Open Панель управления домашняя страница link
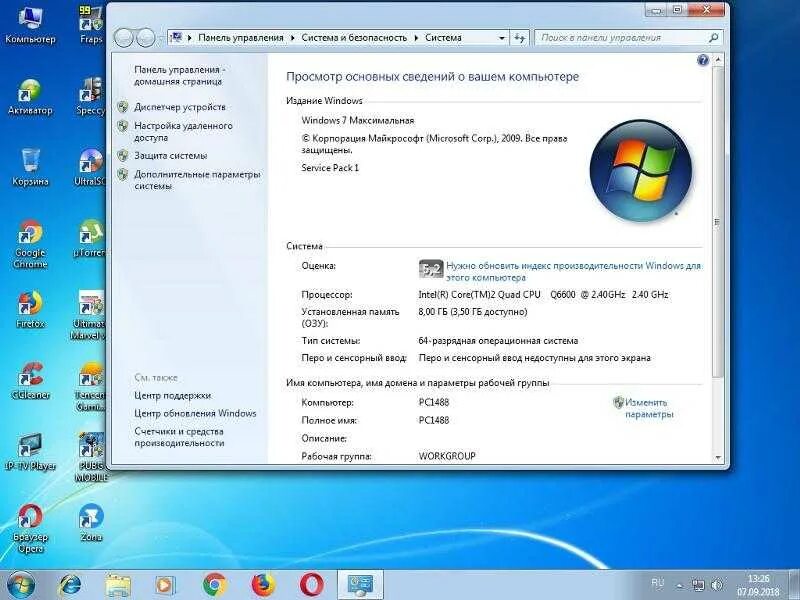Viewport: 800px width, 600px height. [179, 76]
